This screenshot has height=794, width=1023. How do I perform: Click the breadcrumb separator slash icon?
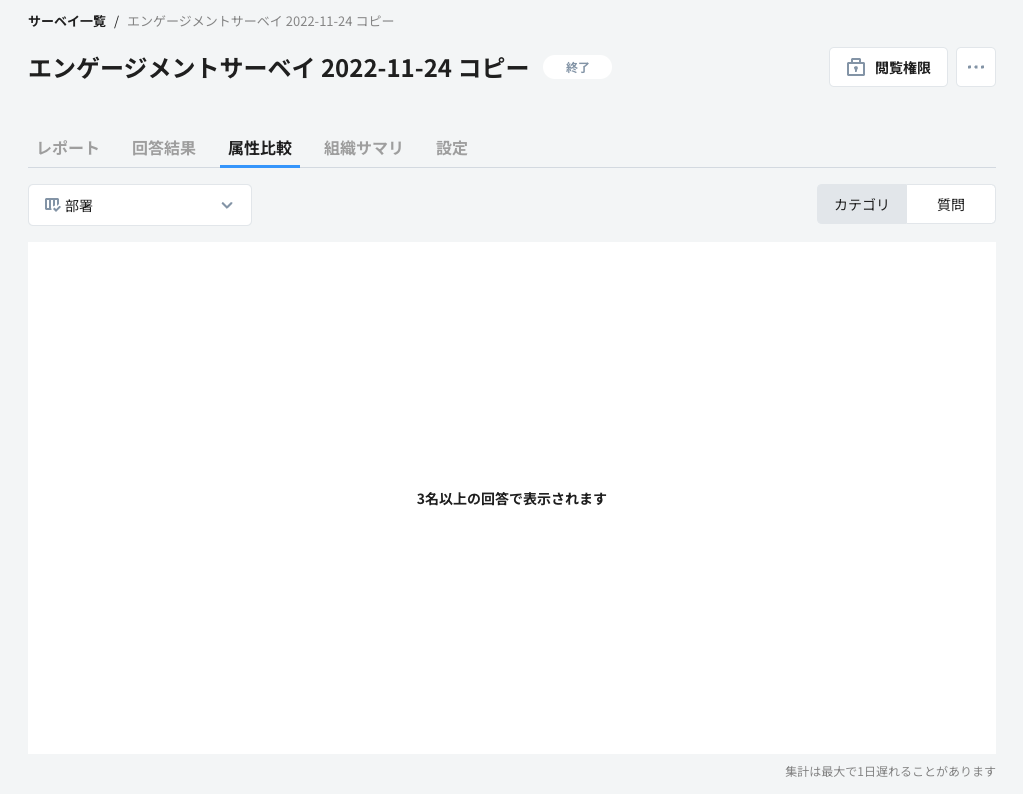115,21
